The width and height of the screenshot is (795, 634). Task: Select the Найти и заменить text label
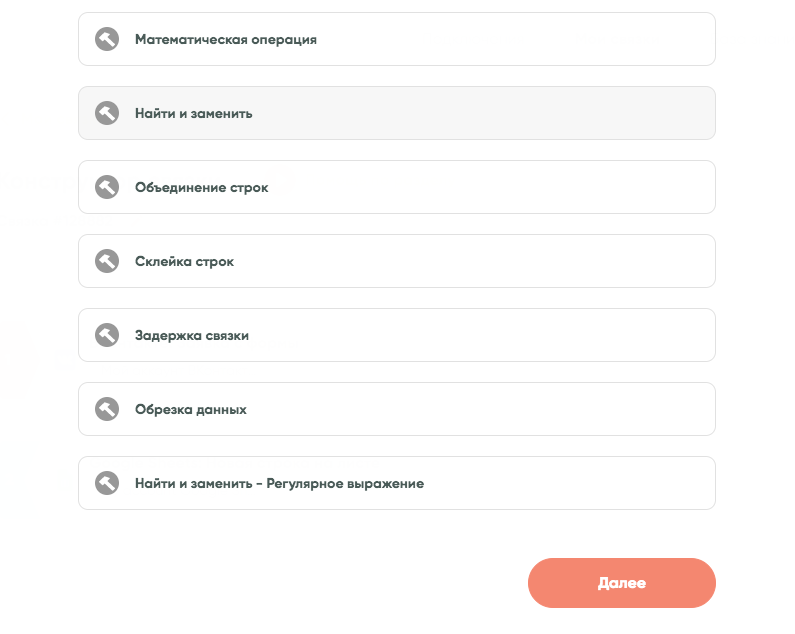pos(194,114)
